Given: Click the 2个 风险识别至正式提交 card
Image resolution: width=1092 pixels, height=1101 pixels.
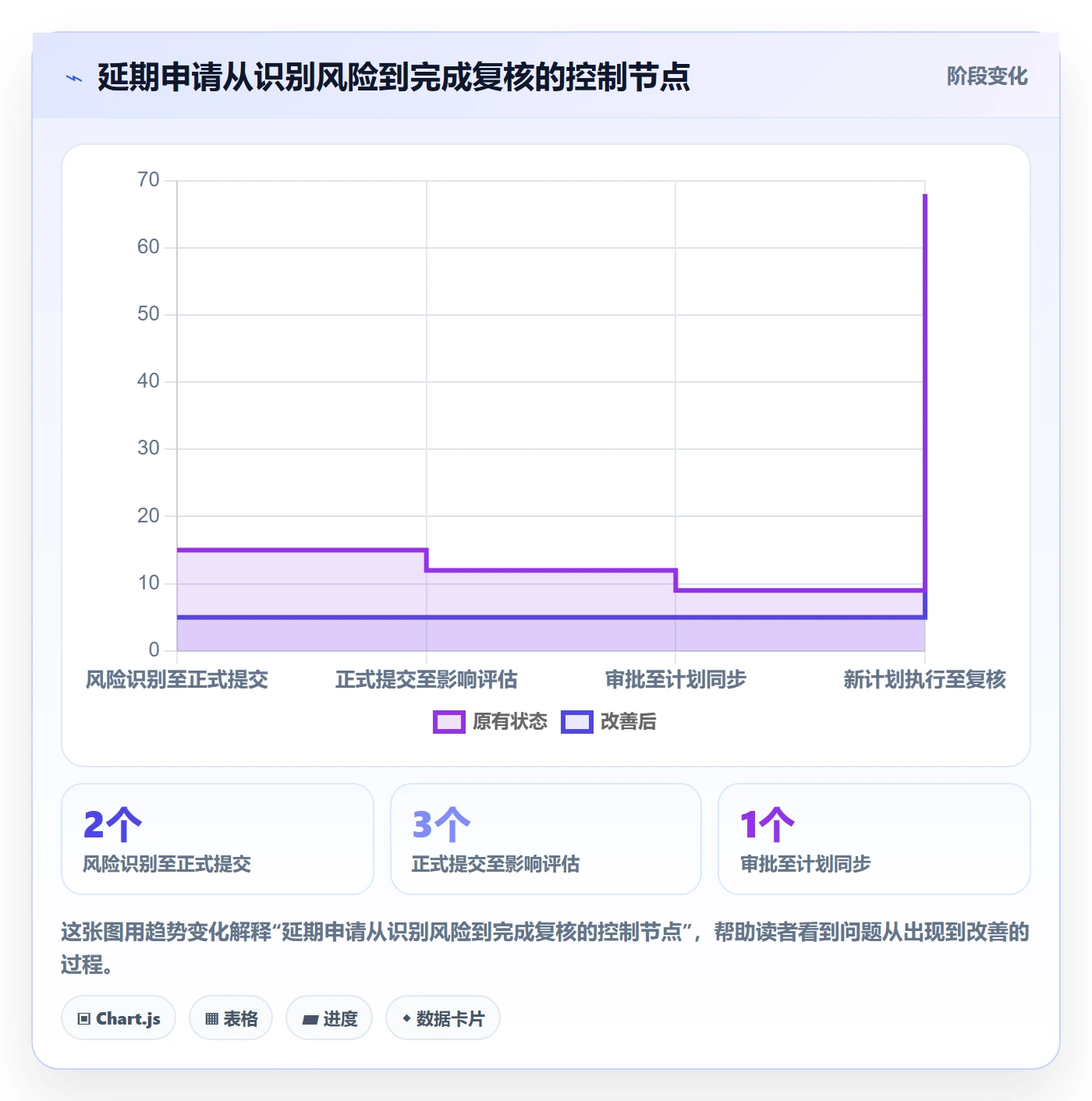Looking at the screenshot, I should [x=218, y=839].
